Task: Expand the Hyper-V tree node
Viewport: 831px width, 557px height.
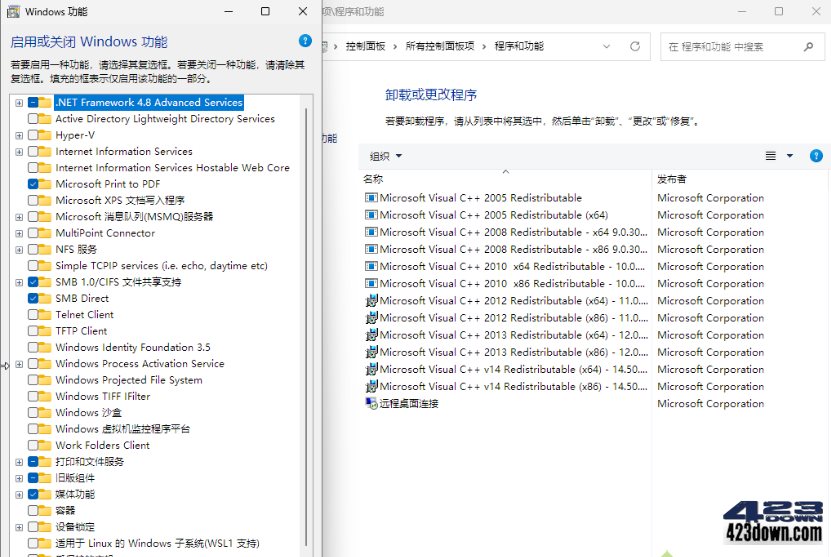Action: (19, 136)
